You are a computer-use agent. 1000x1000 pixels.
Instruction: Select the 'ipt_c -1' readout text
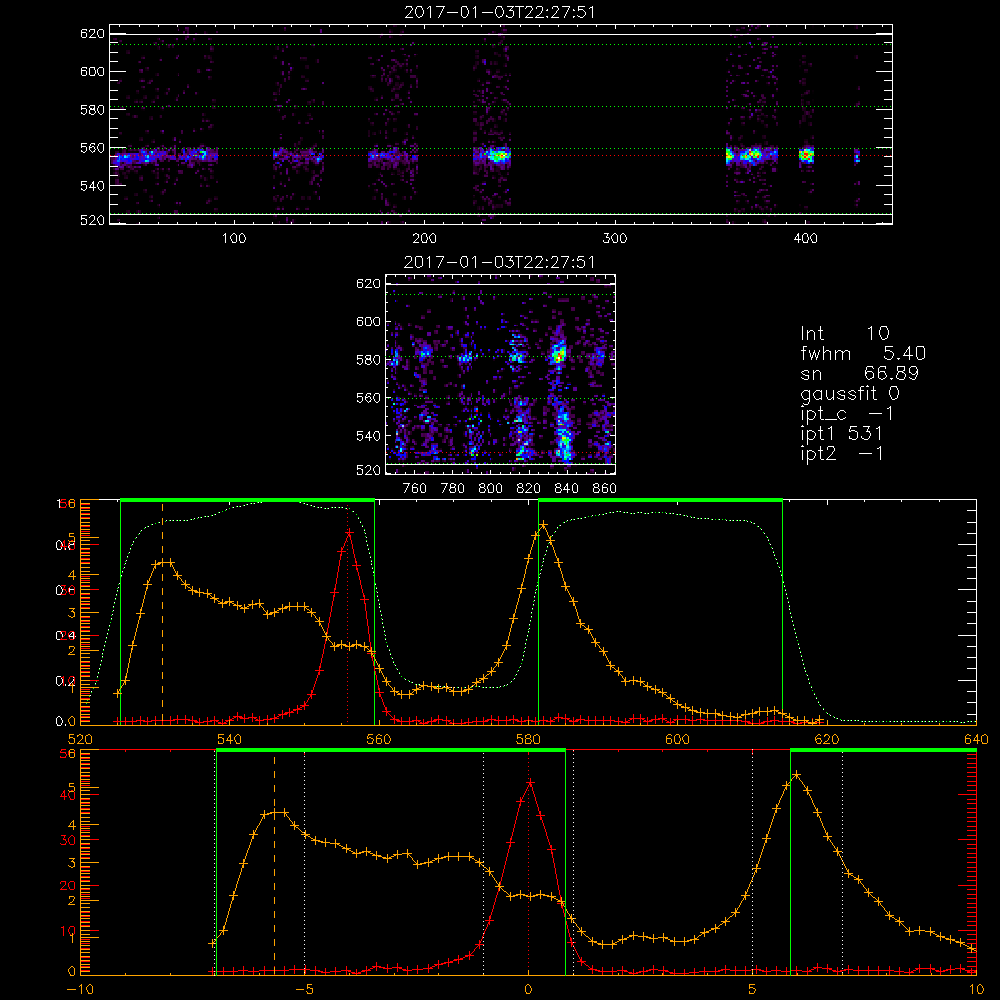tap(848, 414)
